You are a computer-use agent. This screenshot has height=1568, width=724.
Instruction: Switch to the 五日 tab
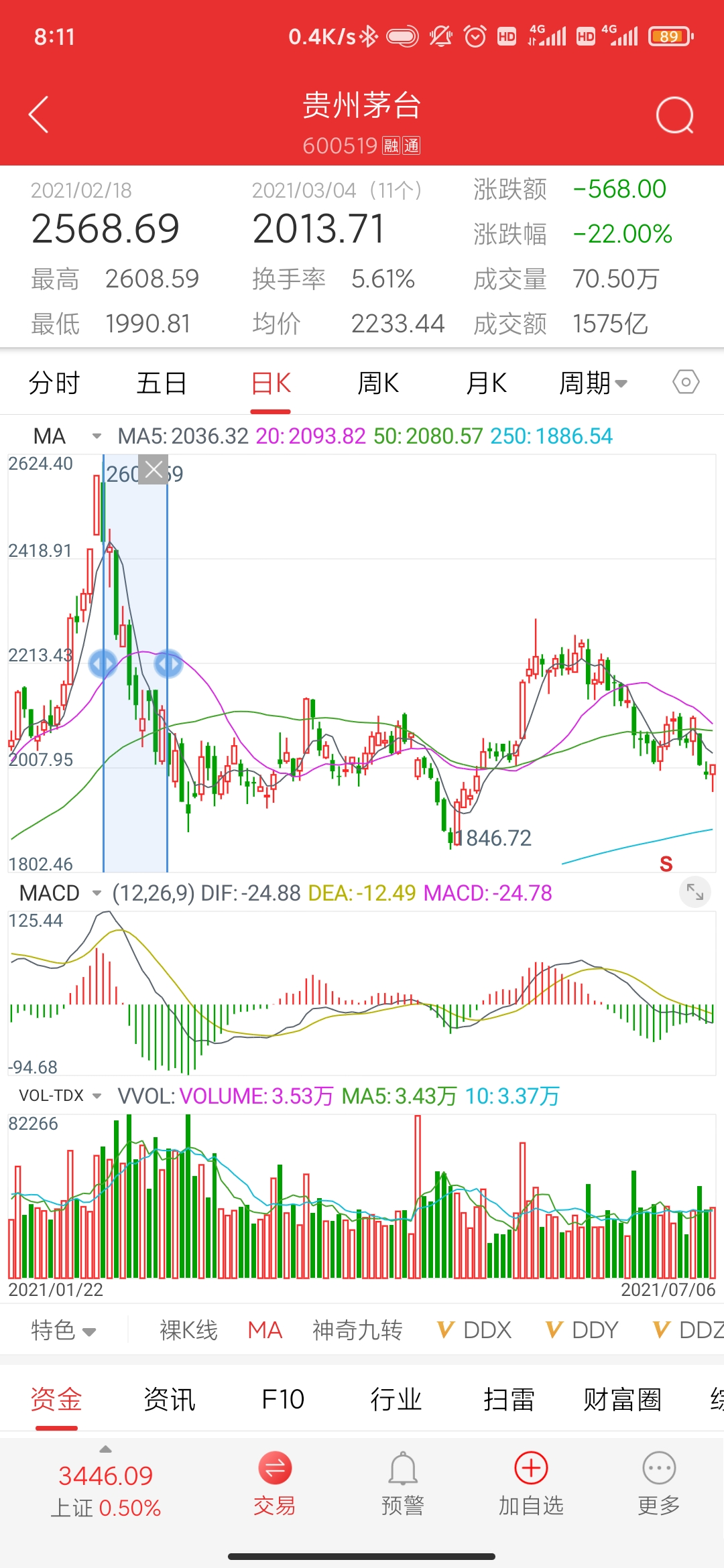[x=162, y=383]
